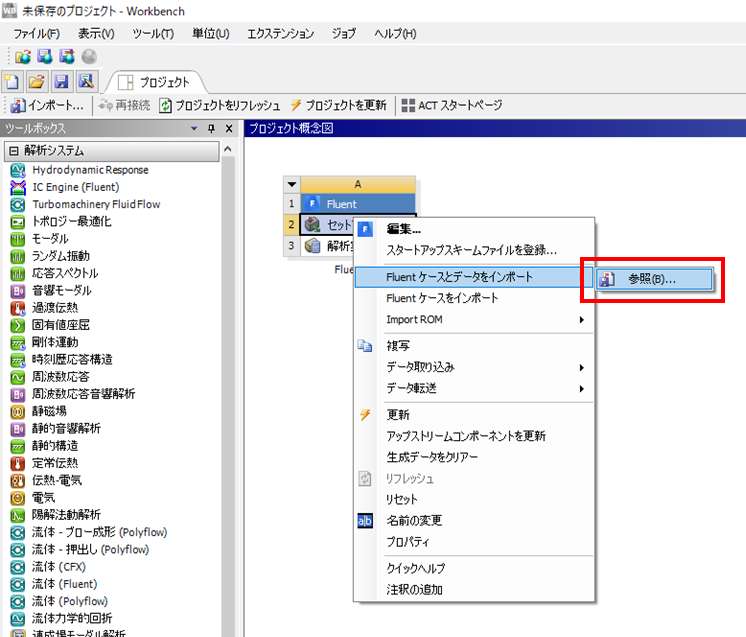
Task: Open the Tools (ツール) menu
Action: click(153, 34)
